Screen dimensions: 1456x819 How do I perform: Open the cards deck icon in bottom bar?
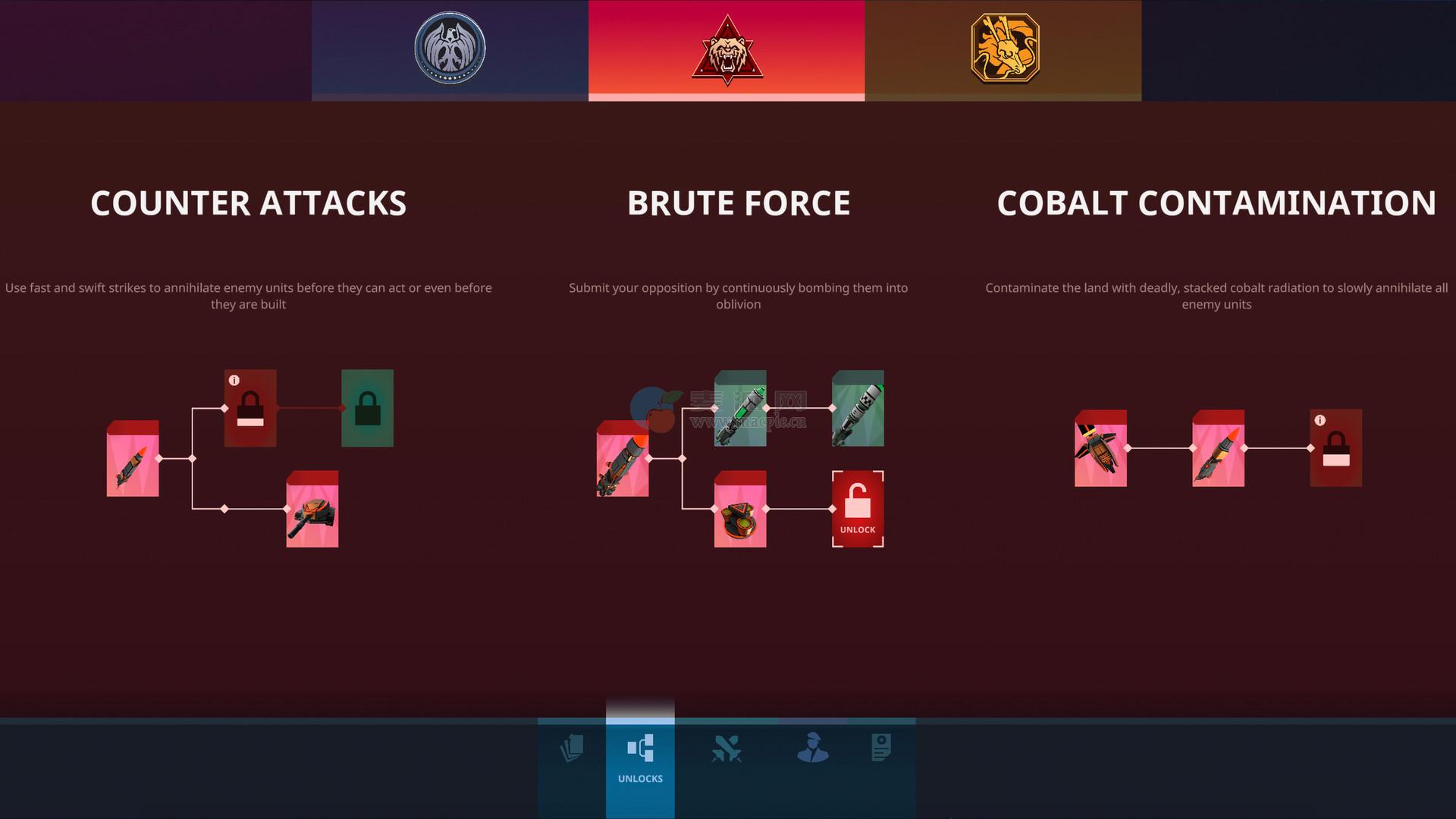[572, 748]
